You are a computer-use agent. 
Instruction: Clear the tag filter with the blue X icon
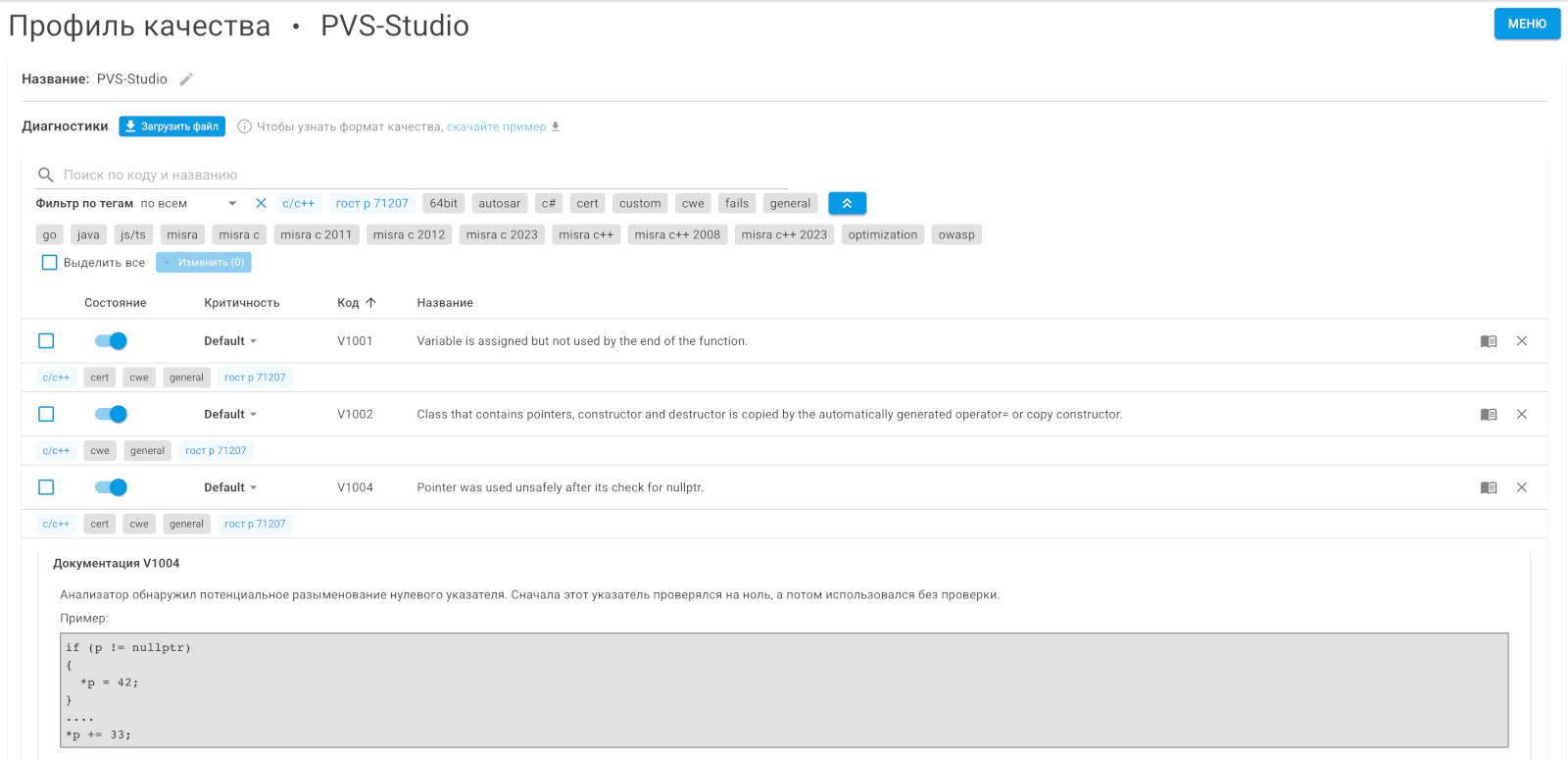pyautogui.click(x=261, y=203)
